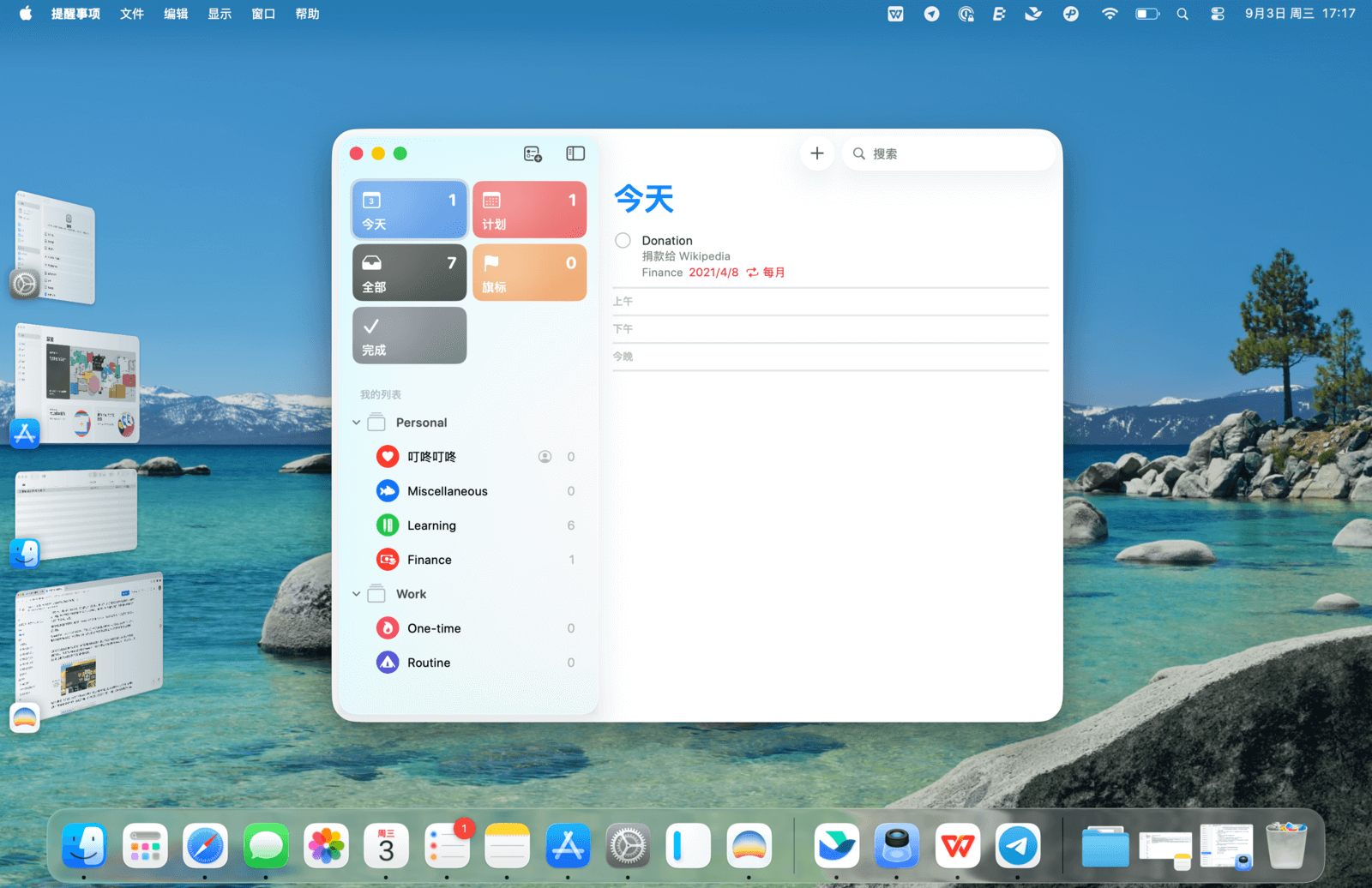Click the Work folder icon
The height and width of the screenshot is (888, 1372).
[x=376, y=593]
